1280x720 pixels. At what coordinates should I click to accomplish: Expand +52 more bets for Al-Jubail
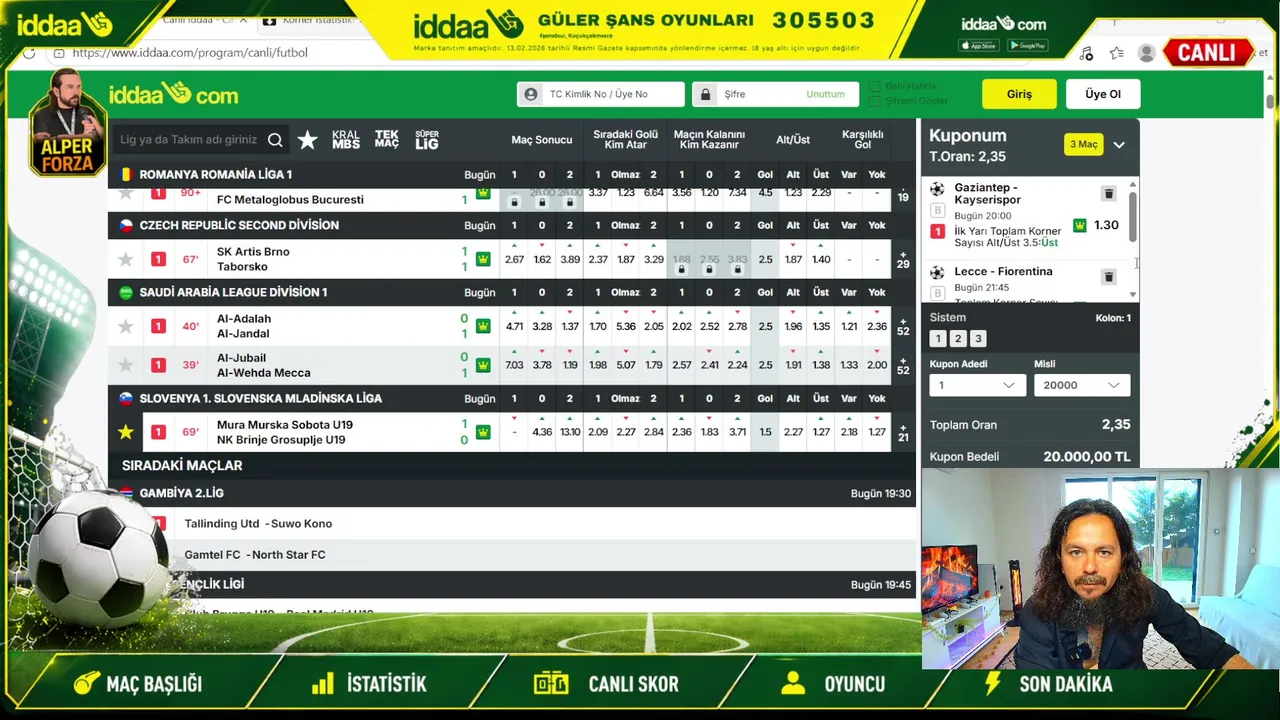tap(903, 365)
